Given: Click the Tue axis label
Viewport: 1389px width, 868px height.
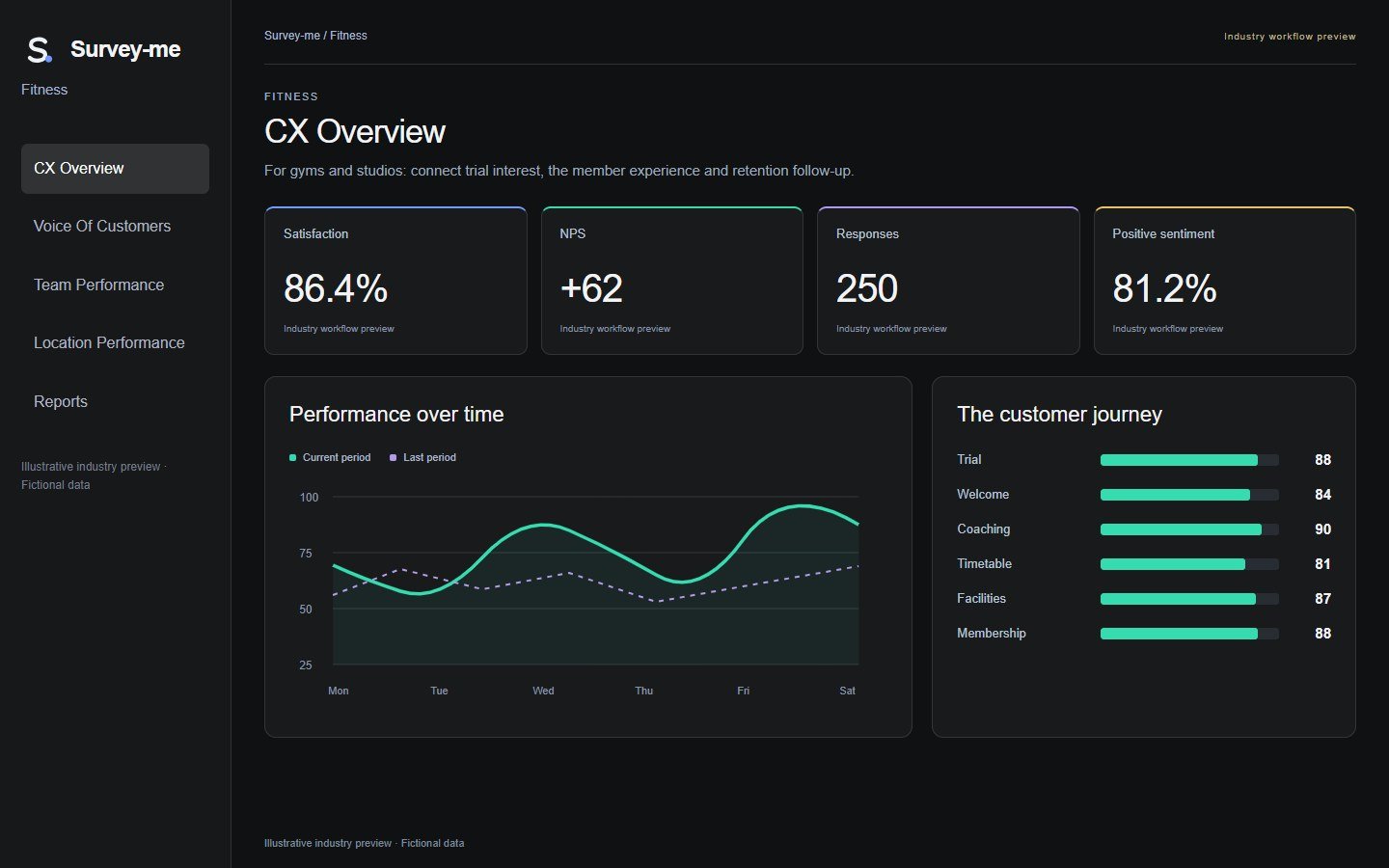Looking at the screenshot, I should pos(439,691).
